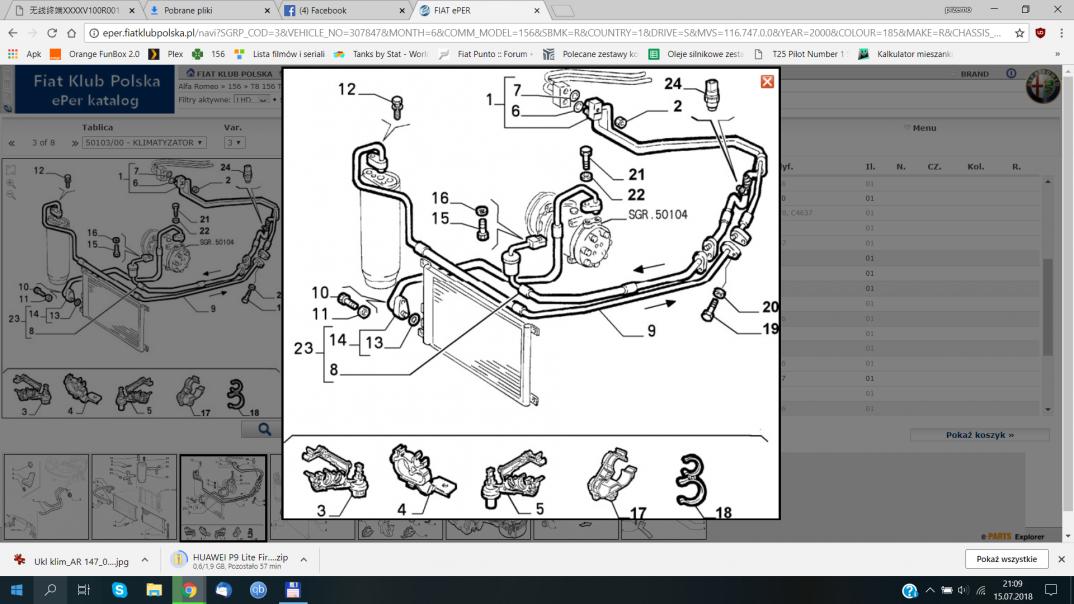Viewport: 1074px width, 604px height.
Task: Open Chrome menu three dots
Action: point(1061,33)
